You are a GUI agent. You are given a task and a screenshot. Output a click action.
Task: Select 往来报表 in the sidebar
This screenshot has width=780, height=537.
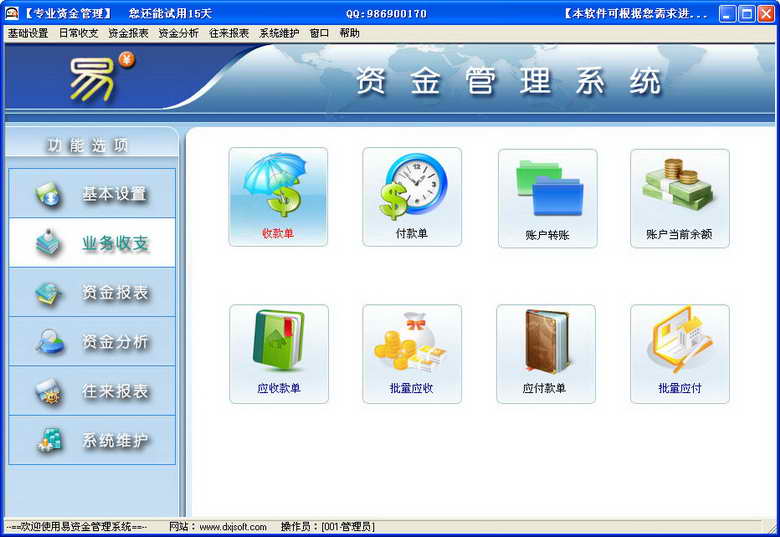point(92,391)
